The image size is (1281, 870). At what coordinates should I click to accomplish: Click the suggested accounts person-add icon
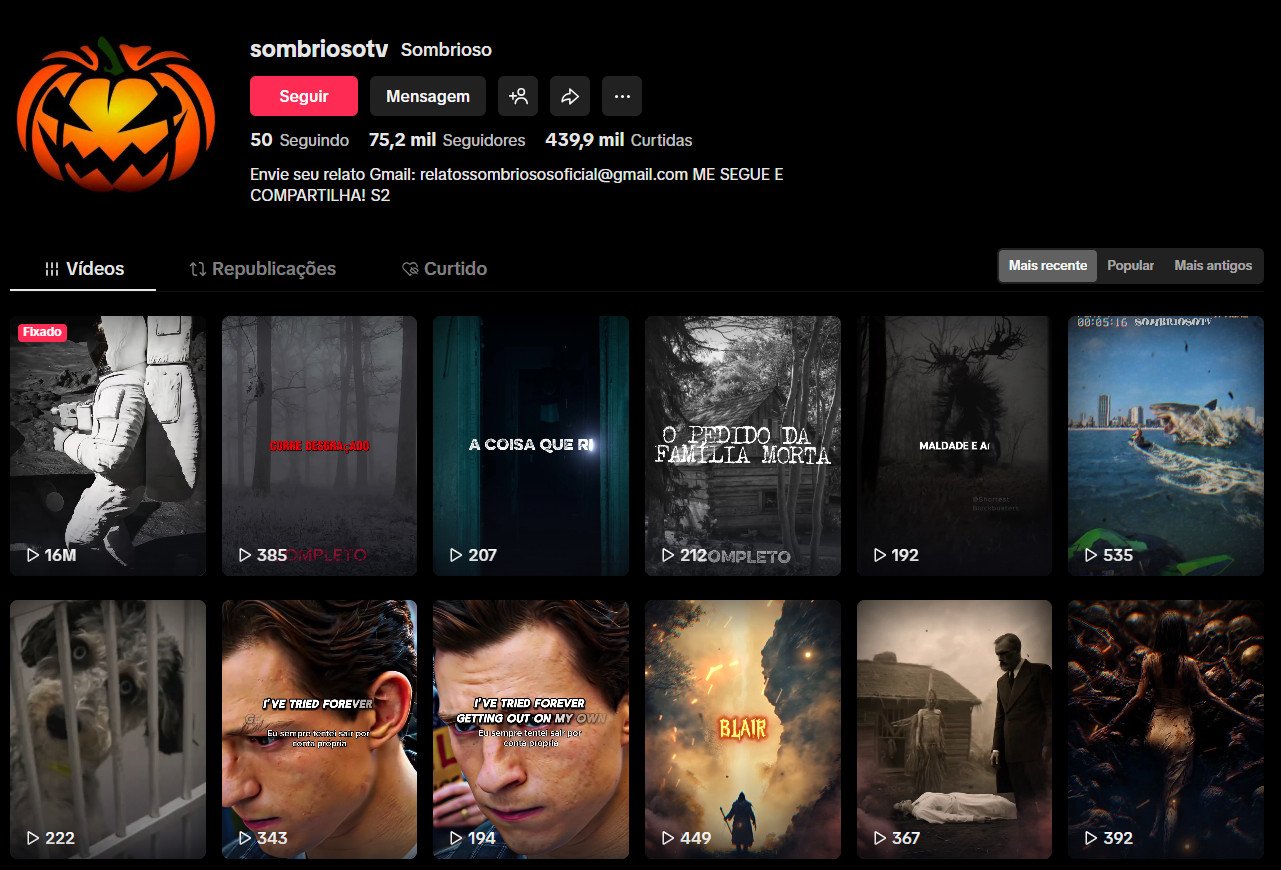[518, 96]
